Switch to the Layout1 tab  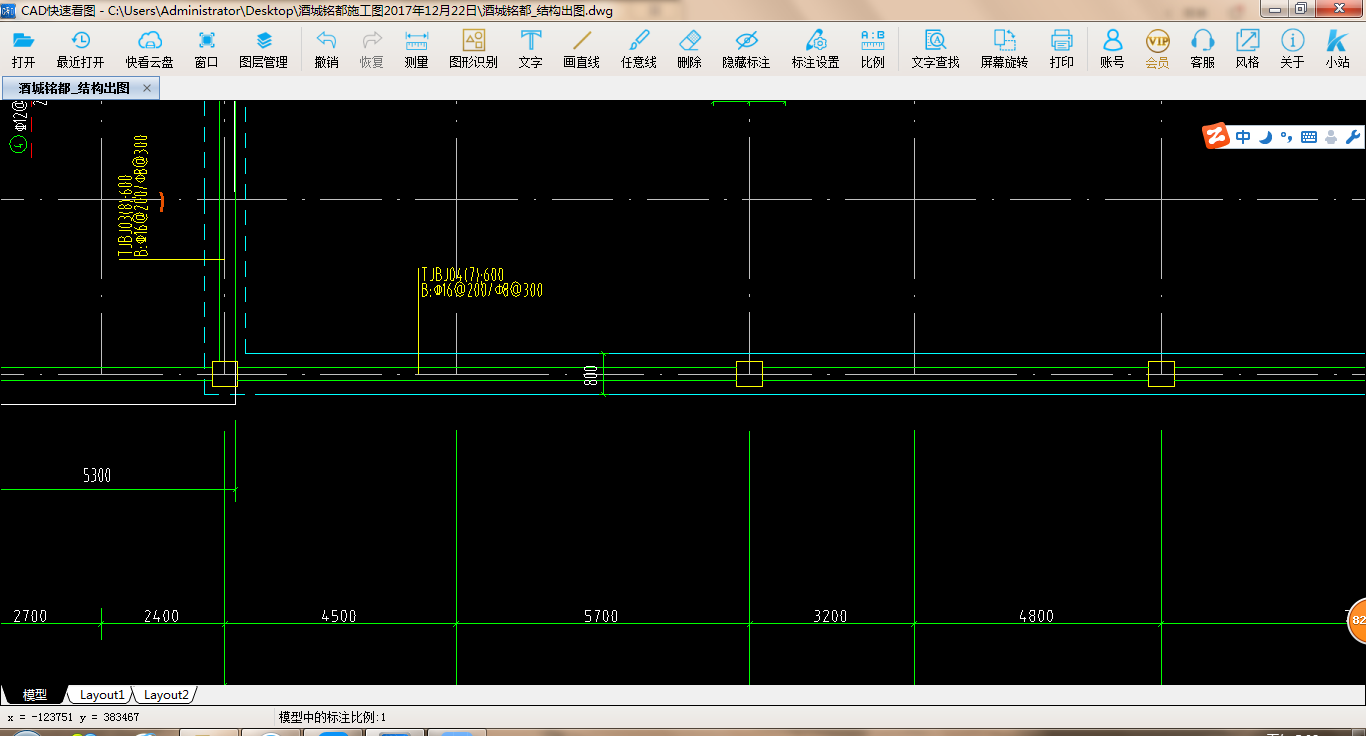coord(103,695)
